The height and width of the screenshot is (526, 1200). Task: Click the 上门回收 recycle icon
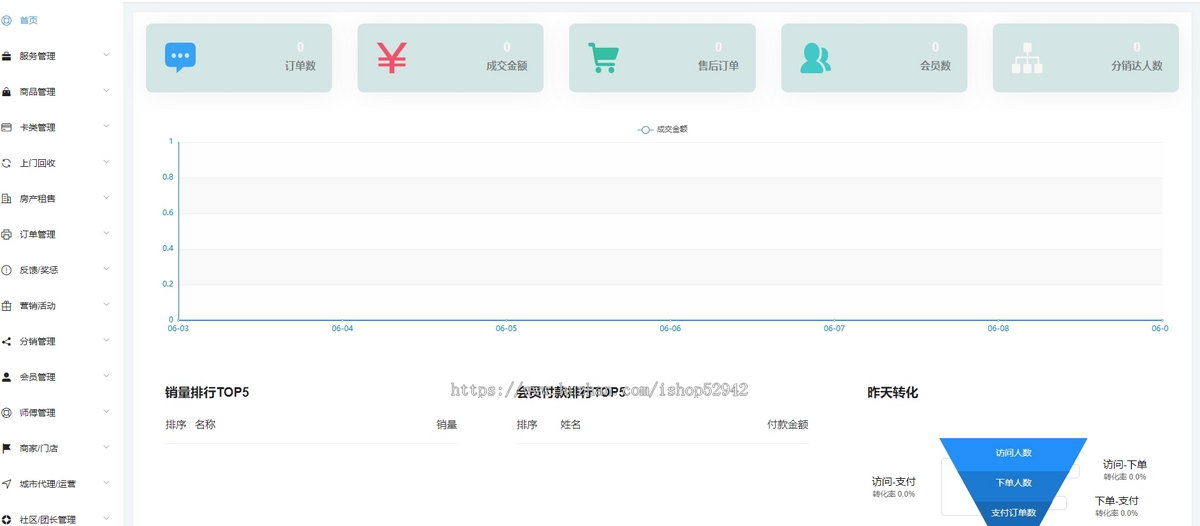(7, 163)
